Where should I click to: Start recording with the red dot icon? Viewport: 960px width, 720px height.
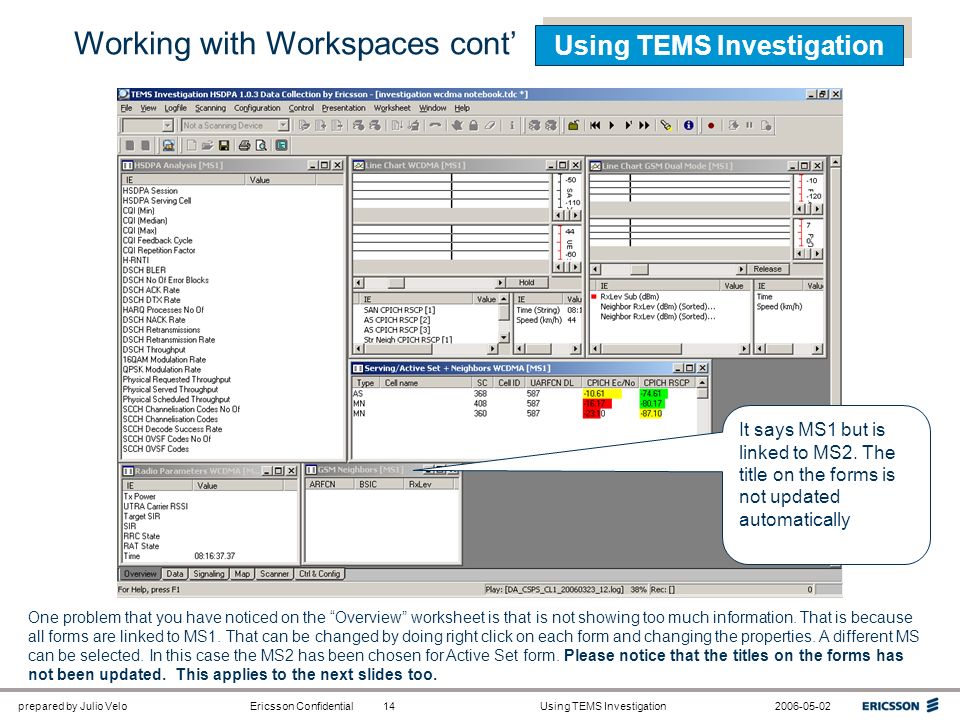(711, 126)
